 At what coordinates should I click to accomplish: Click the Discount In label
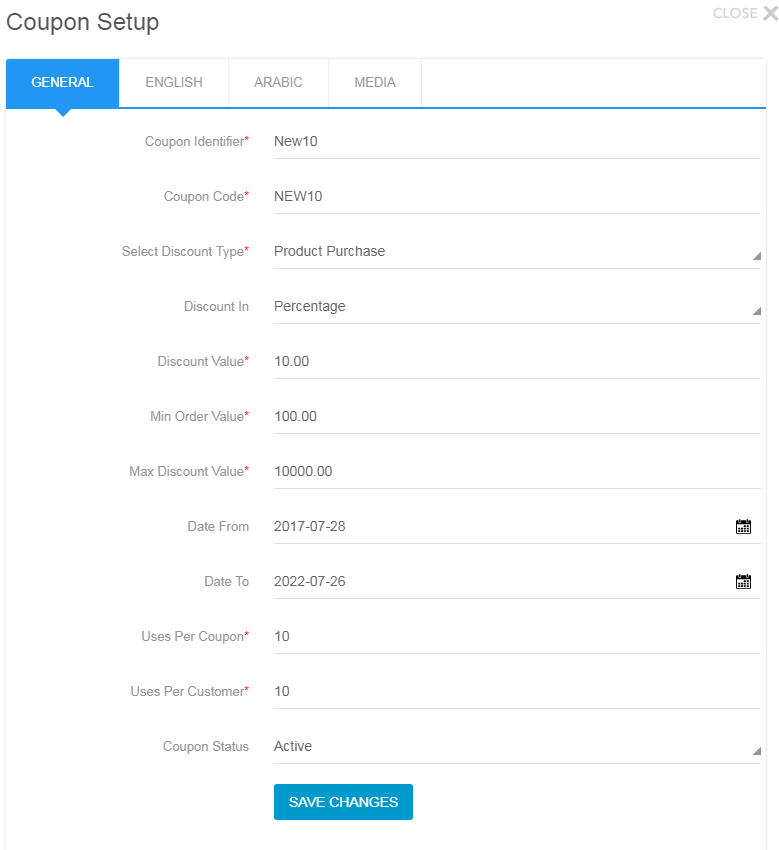tap(216, 306)
